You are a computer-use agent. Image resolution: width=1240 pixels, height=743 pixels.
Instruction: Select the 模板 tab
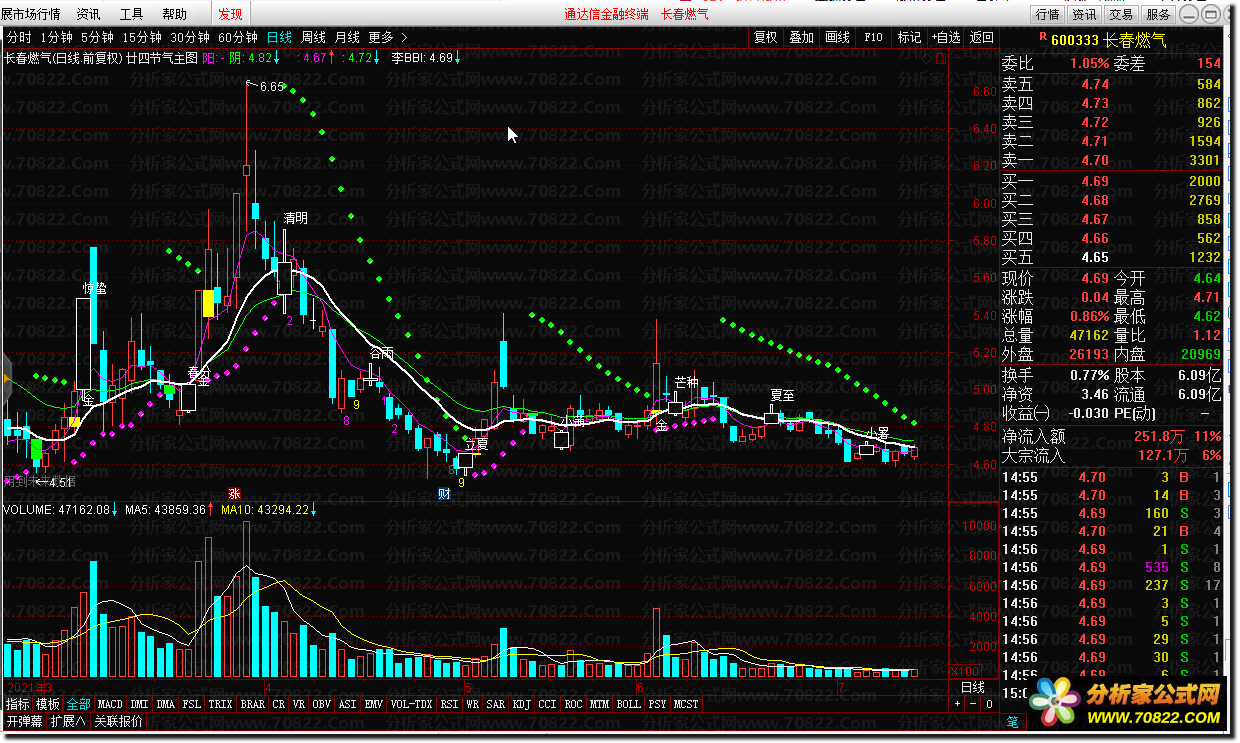pos(48,704)
